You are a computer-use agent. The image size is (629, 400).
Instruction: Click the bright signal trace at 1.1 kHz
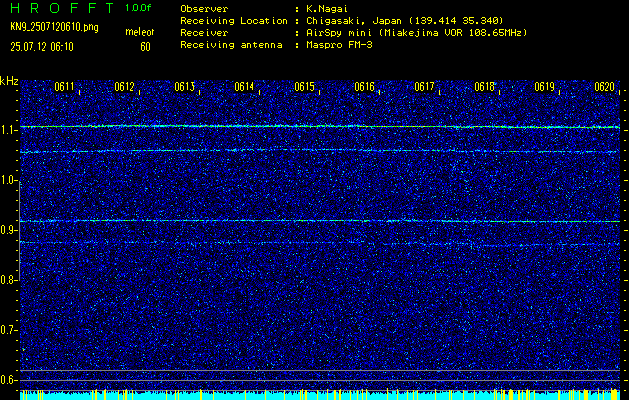320,127
